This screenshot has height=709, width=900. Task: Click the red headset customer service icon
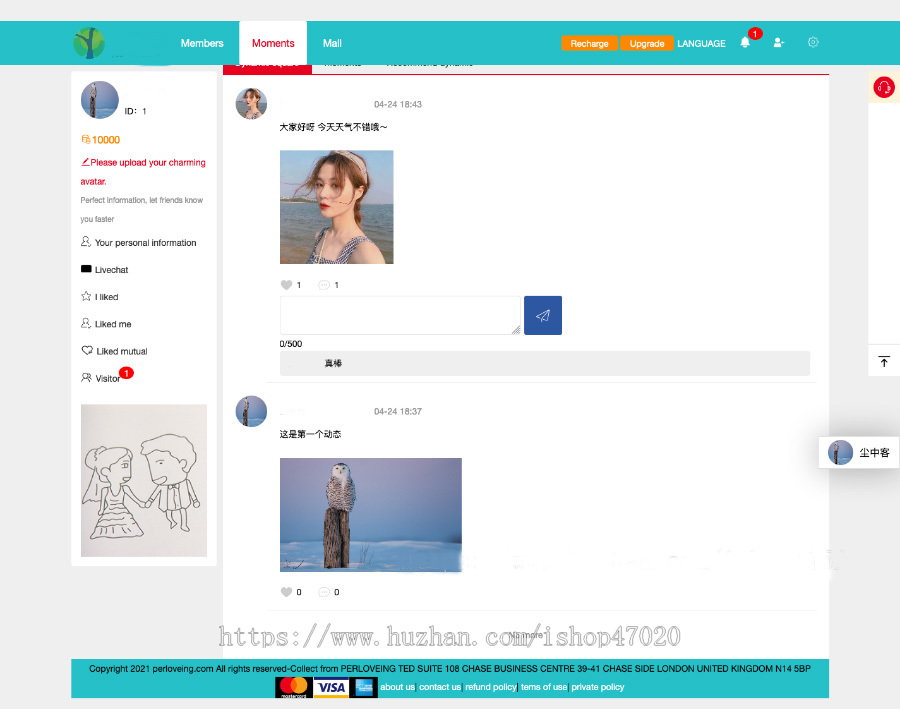pyautogui.click(x=884, y=87)
